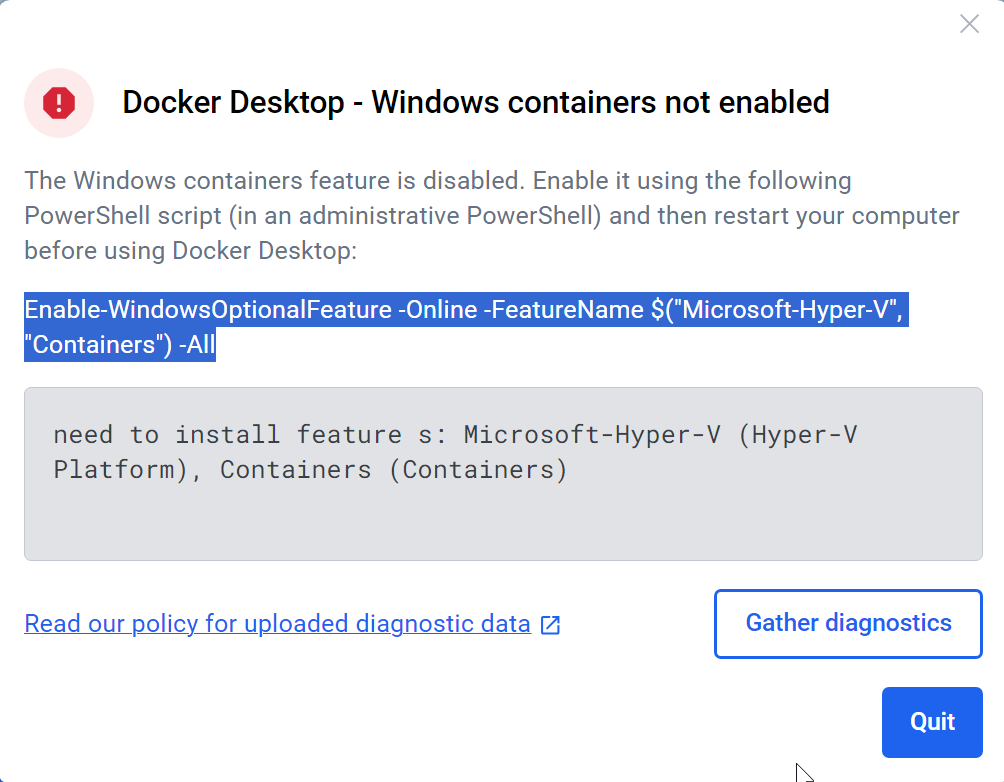Click the Quit button

[932, 722]
